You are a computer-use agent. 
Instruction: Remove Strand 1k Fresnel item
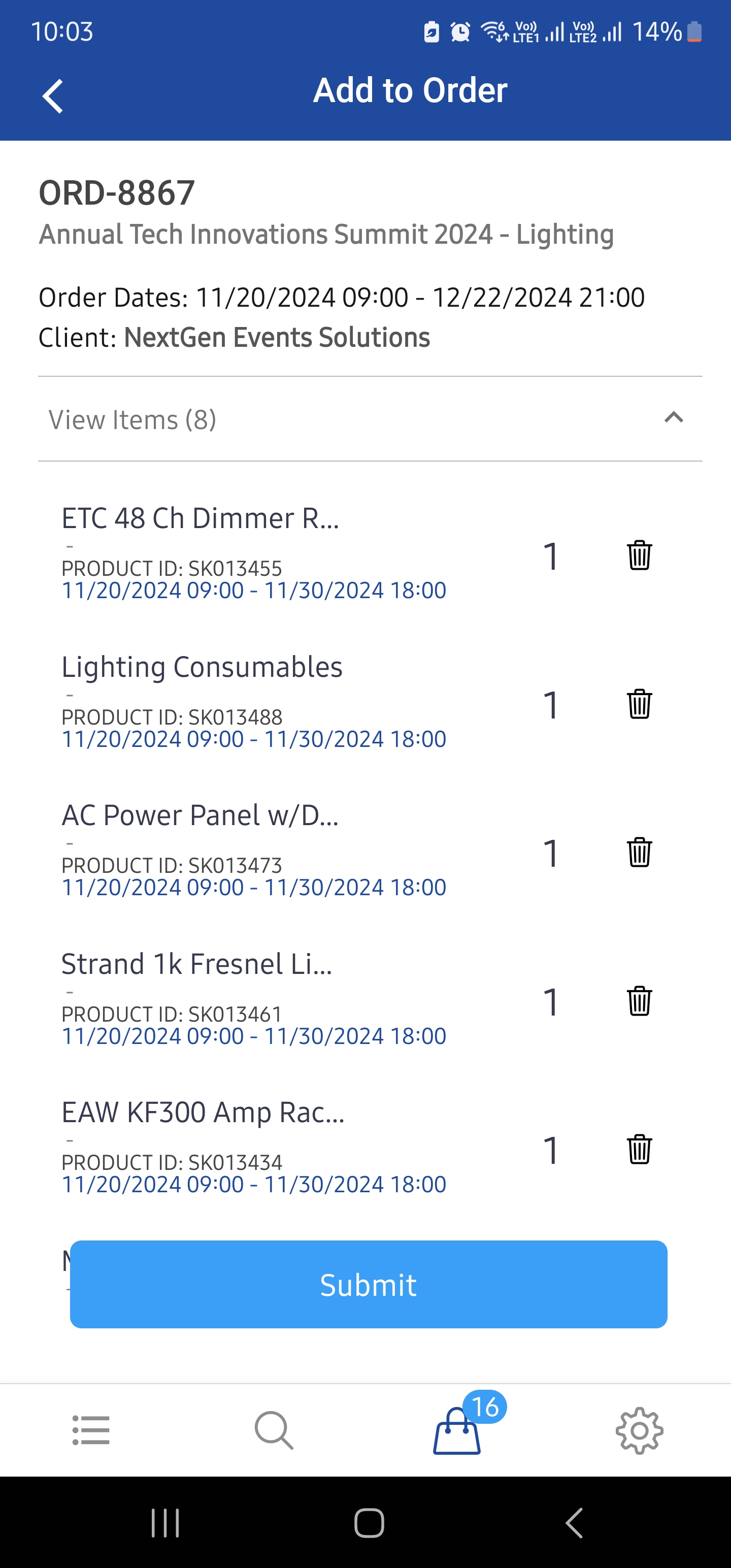click(639, 1001)
